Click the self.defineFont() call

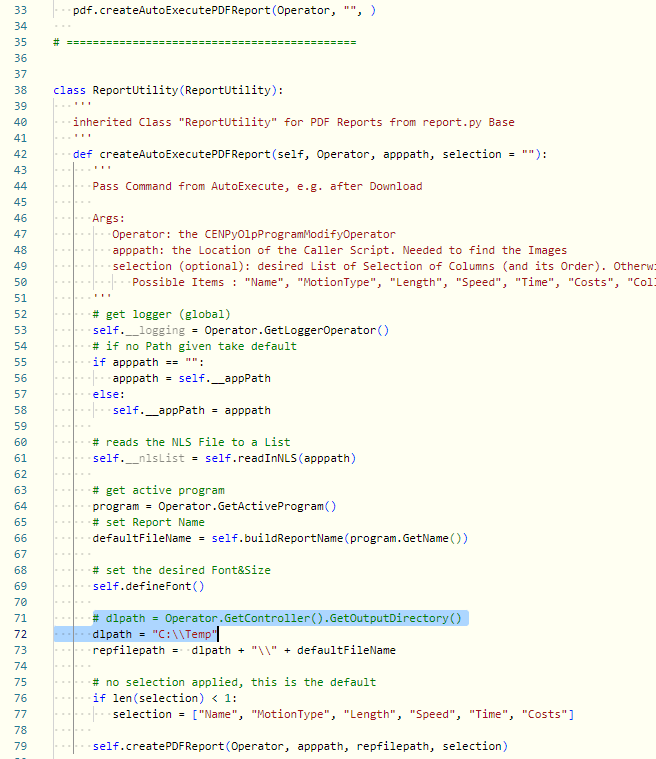pos(148,586)
